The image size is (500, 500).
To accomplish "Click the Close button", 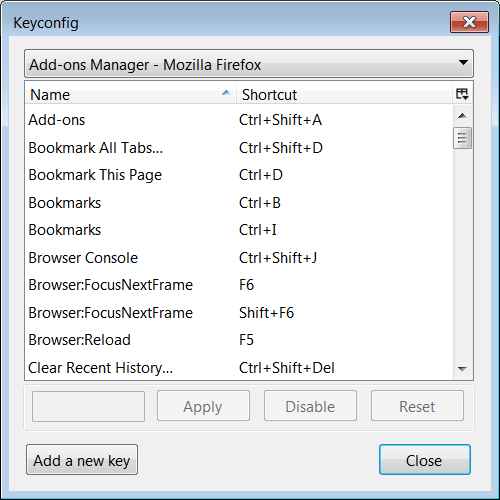I will tap(425, 460).
